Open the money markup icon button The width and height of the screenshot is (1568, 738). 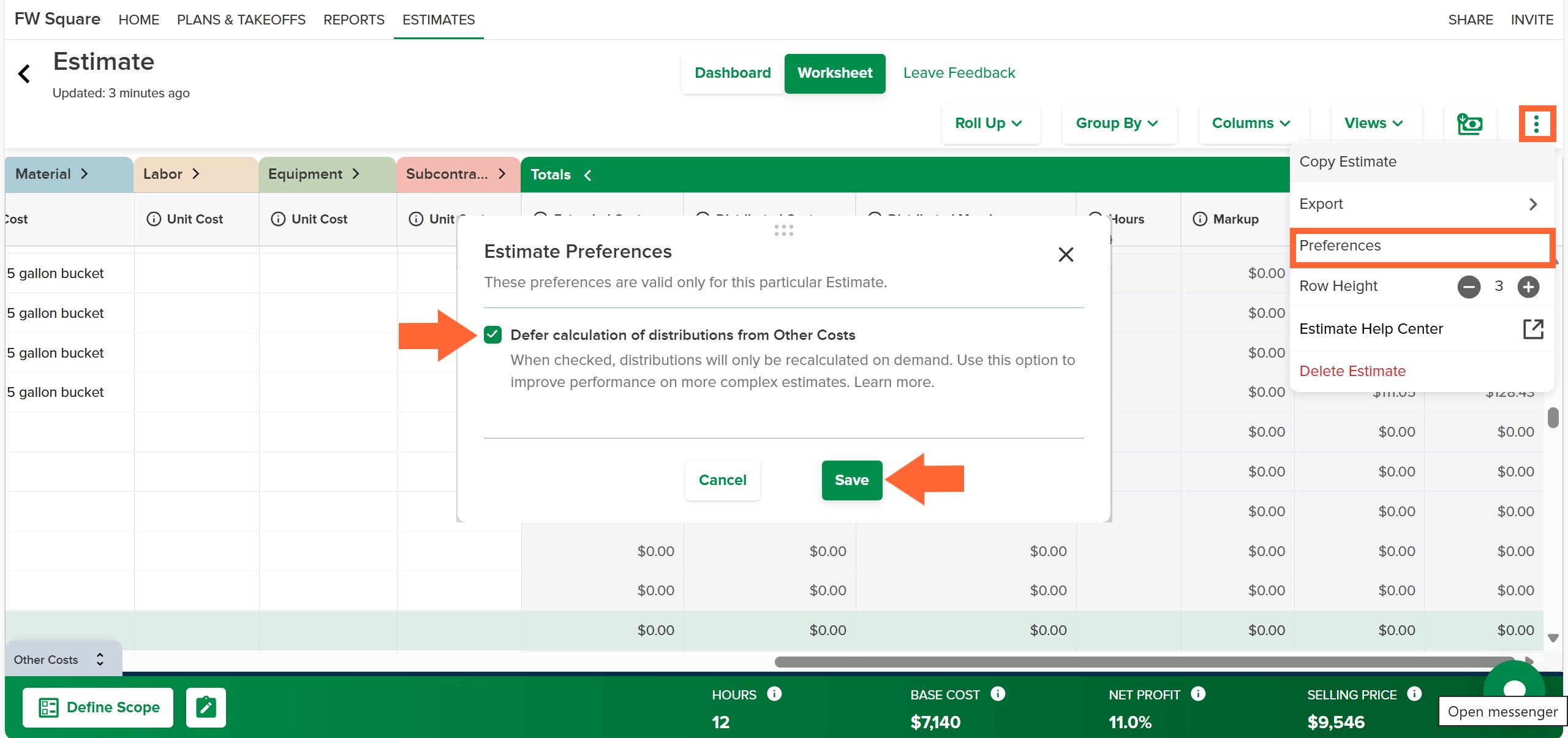(1469, 124)
